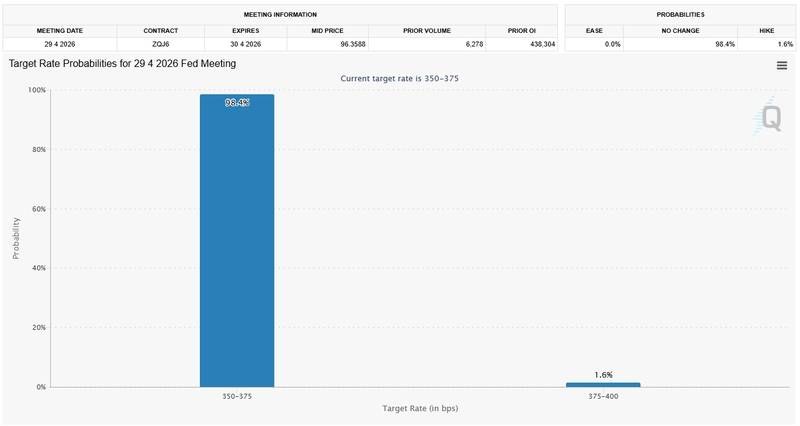Screen dimensions: 800x426
Task: Click the MEETING INFORMATION section header
Action: pyautogui.click(x=280, y=15)
